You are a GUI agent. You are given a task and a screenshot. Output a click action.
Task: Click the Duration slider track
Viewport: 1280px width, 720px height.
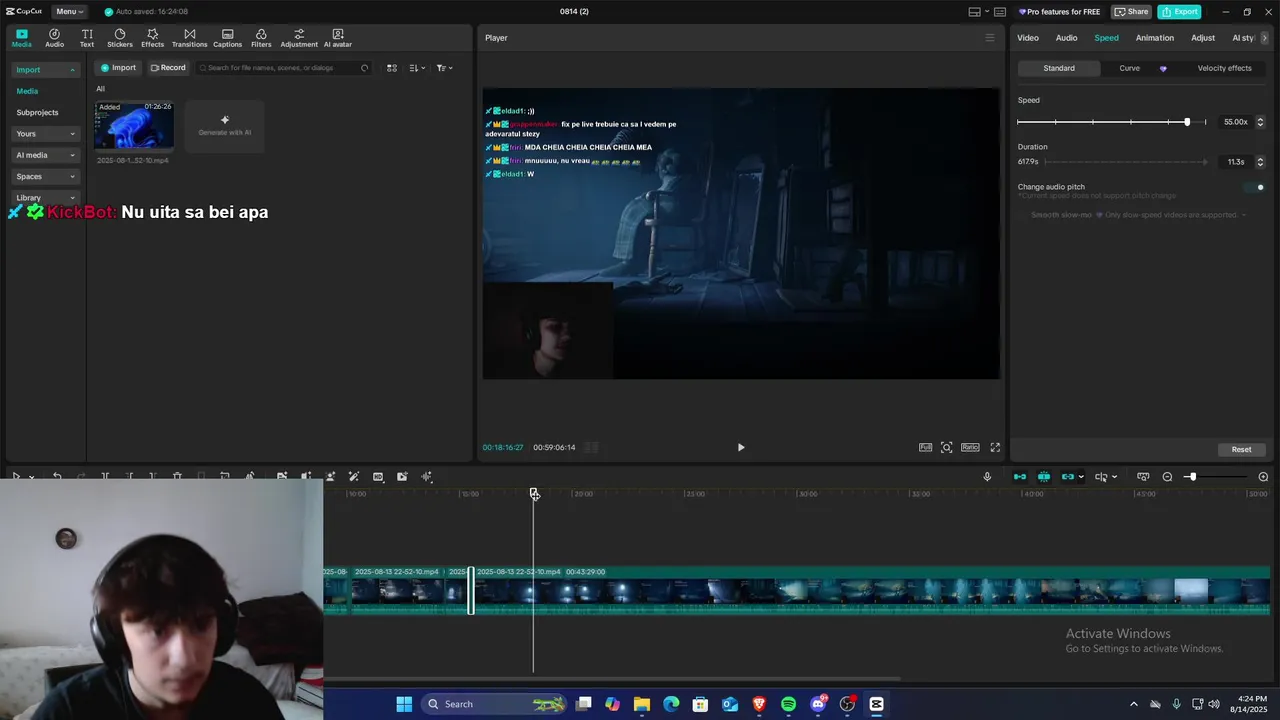point(1124,161)
